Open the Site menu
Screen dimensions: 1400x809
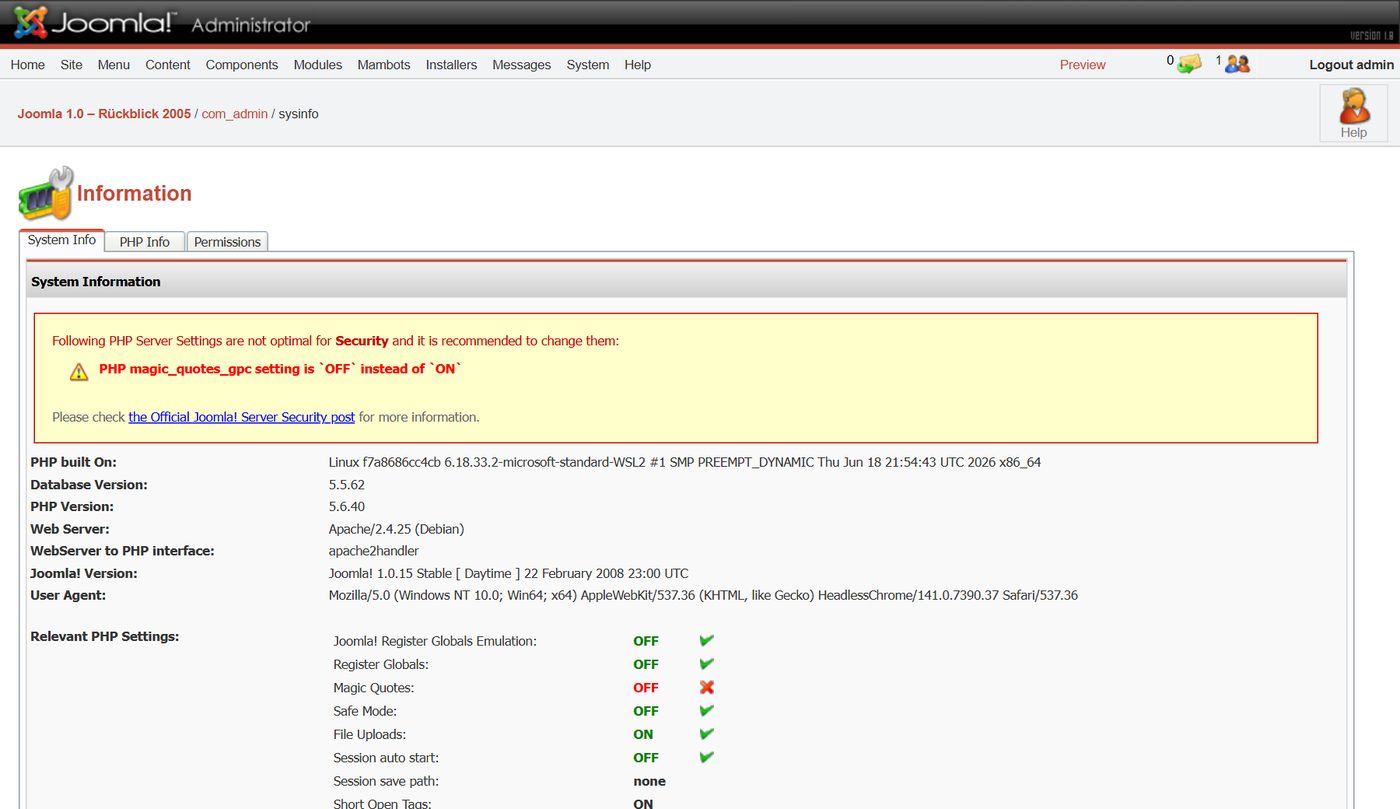[71, 65]
